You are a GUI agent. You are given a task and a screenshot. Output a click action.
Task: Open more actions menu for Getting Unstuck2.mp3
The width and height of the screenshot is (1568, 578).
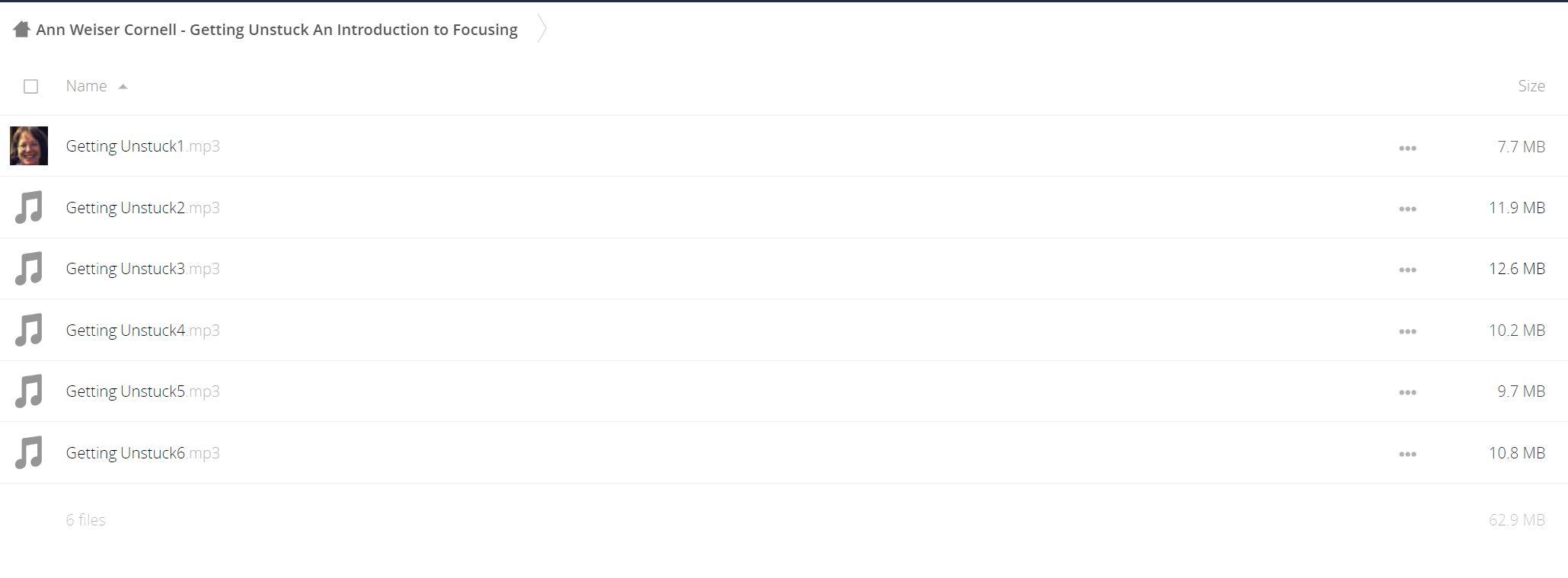1407,209
